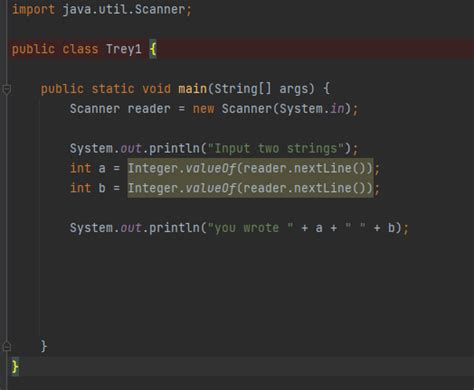Click highlighted opening brace after Trey1
This screenshot has width=474, height=390.
click(153, 49)
